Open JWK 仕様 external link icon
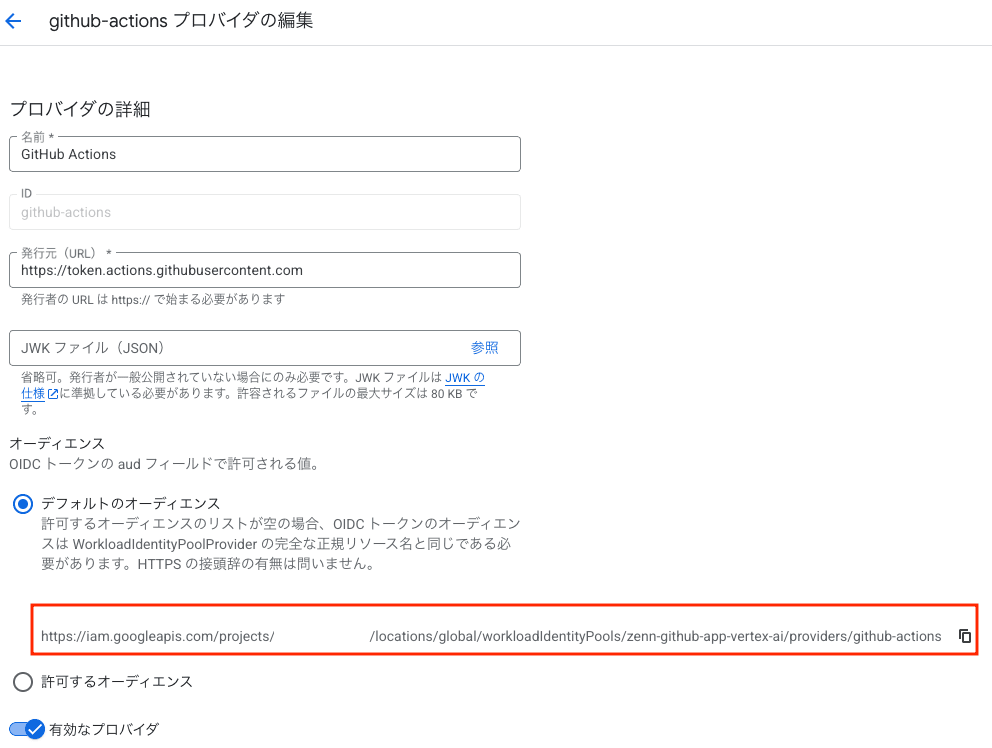Screen dimensions: 992x748 [x=53, y=394]
